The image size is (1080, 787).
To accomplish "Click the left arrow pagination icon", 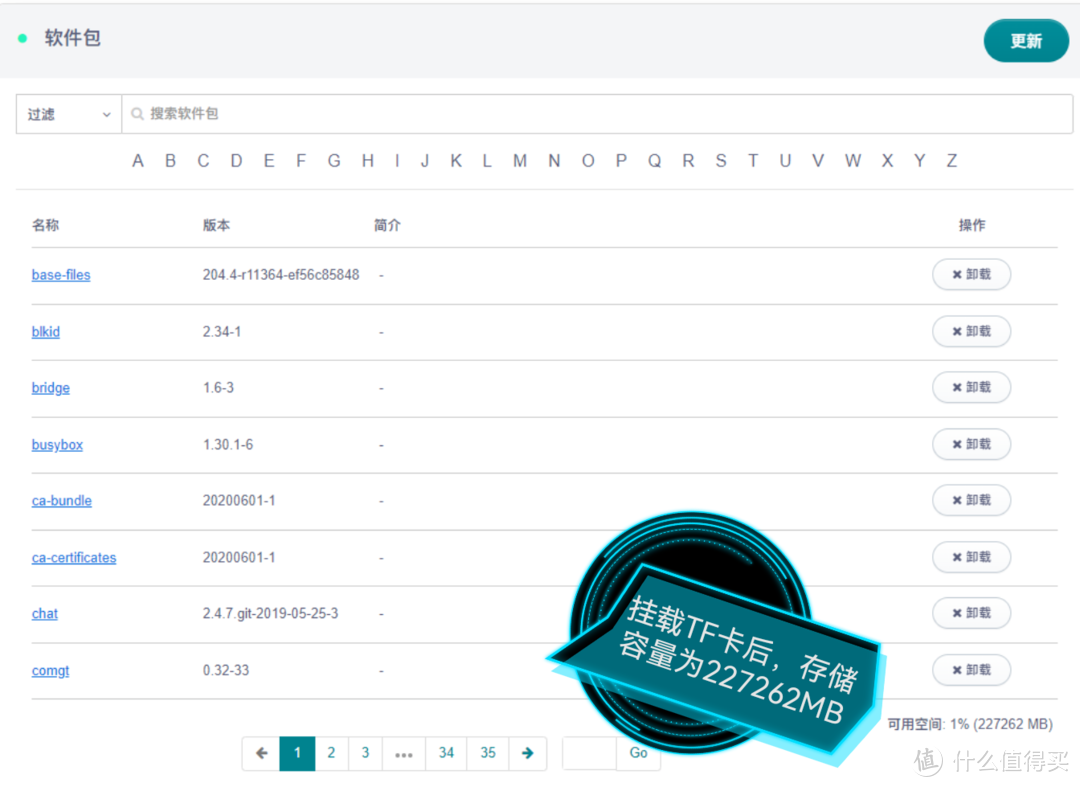I will pyautogui.click(x=261, y=753).
